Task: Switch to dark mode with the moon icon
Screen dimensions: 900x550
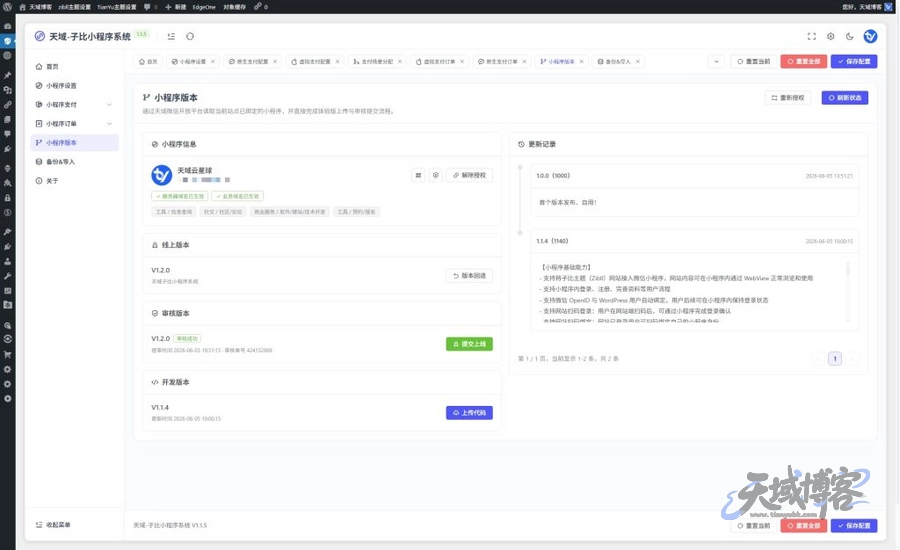Action: [x=849, y=36]
